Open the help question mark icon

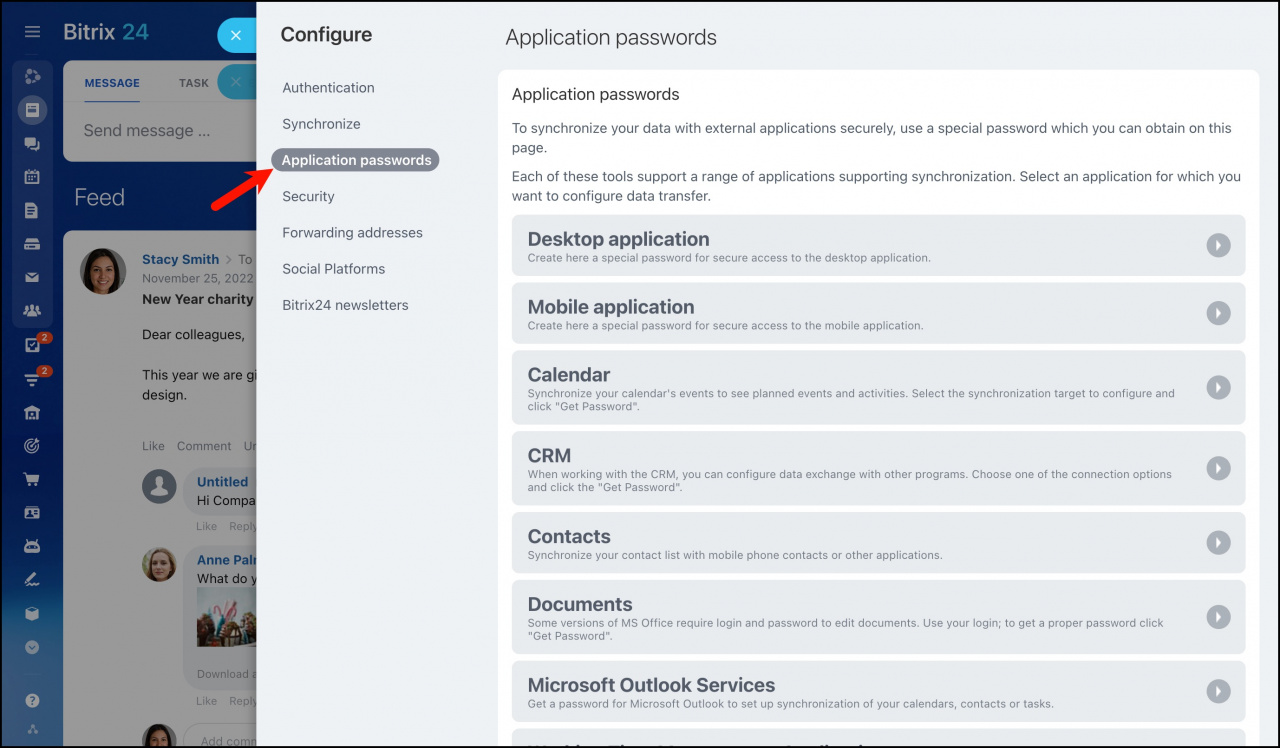pos(32,700)
